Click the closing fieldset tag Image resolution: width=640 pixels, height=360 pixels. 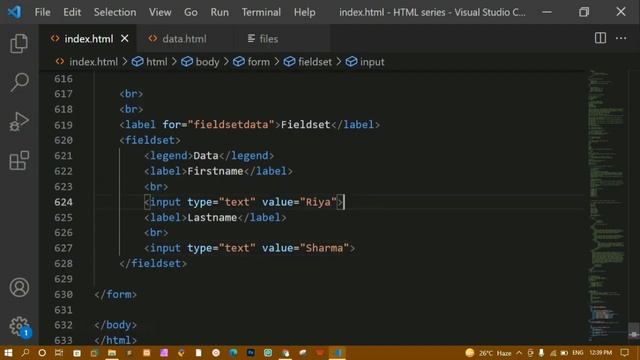tap(153, 264)
